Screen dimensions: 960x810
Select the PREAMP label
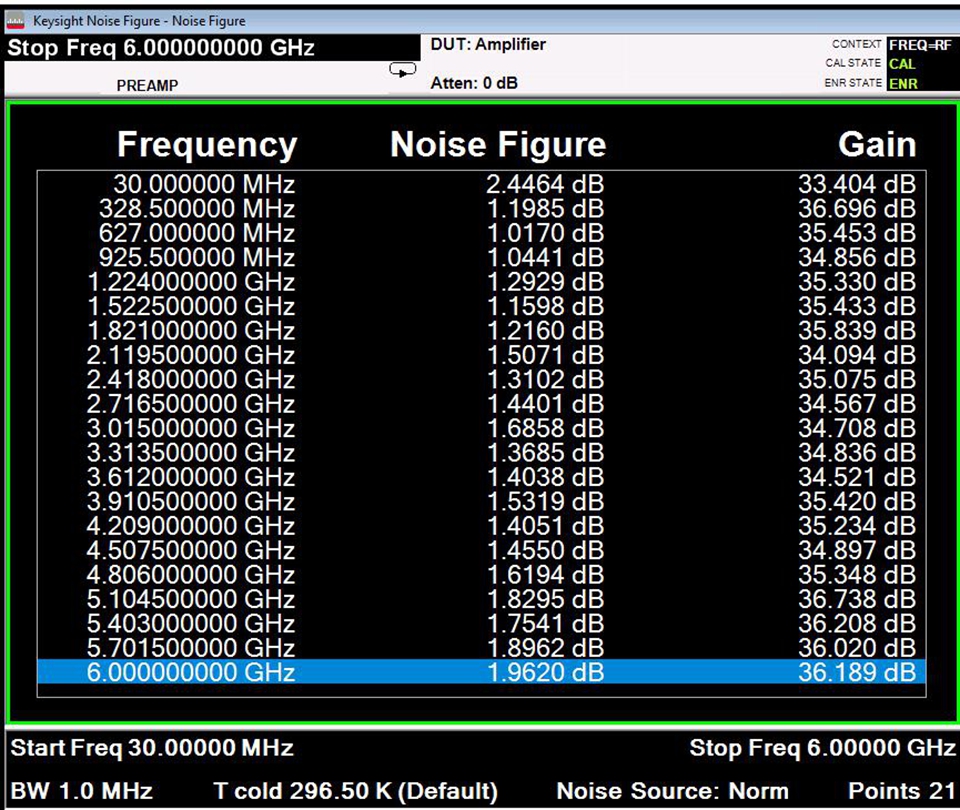pos(147,85)
